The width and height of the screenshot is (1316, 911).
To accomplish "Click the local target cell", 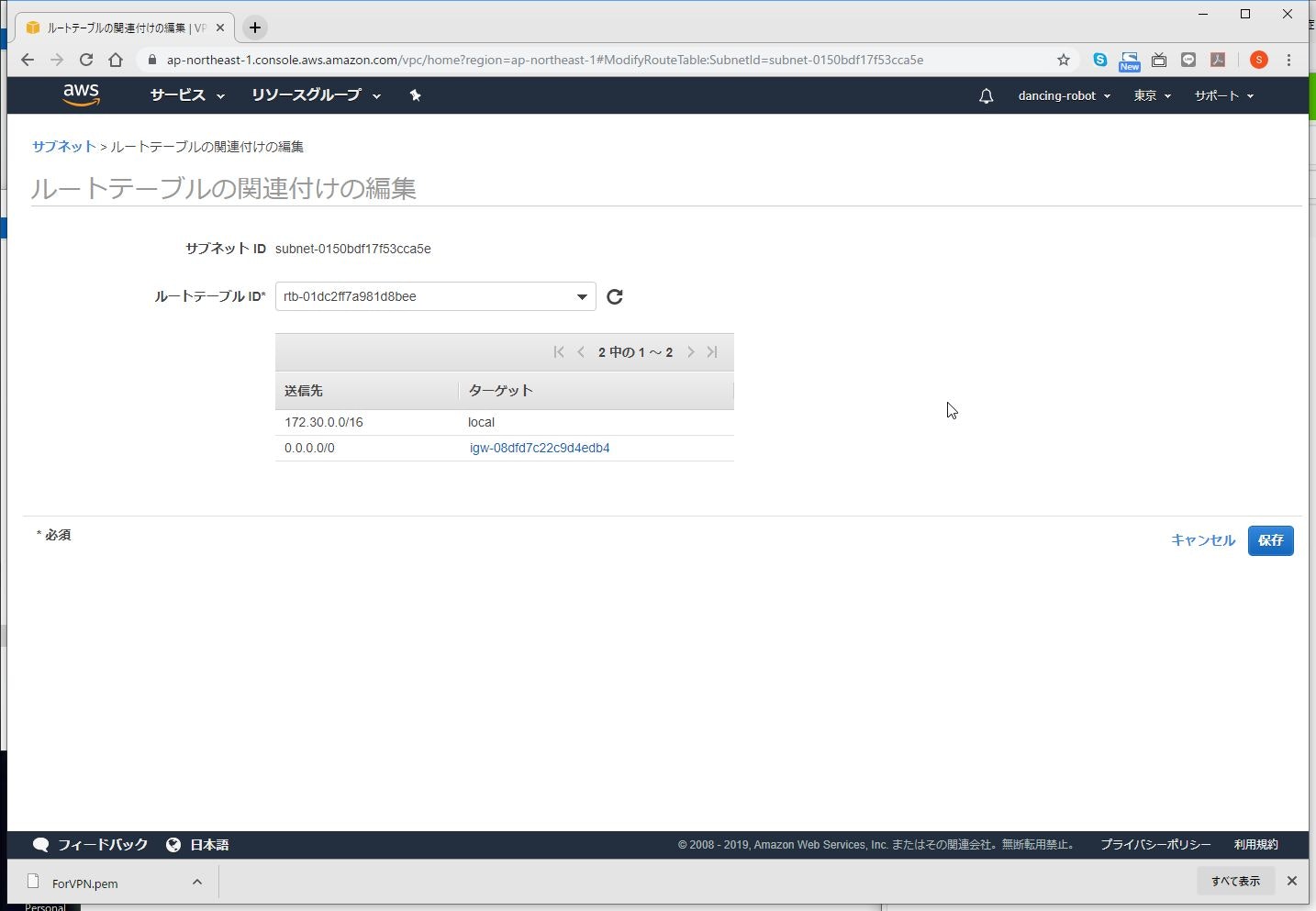I will [x=481, y=422].
